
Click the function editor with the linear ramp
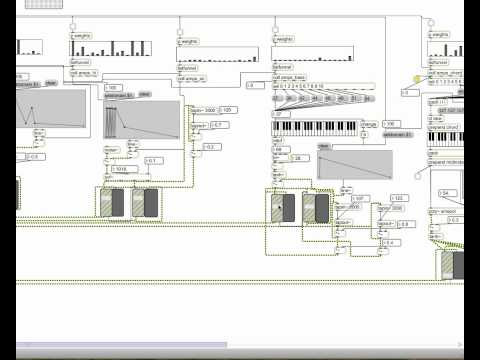[x=355, y=165]
